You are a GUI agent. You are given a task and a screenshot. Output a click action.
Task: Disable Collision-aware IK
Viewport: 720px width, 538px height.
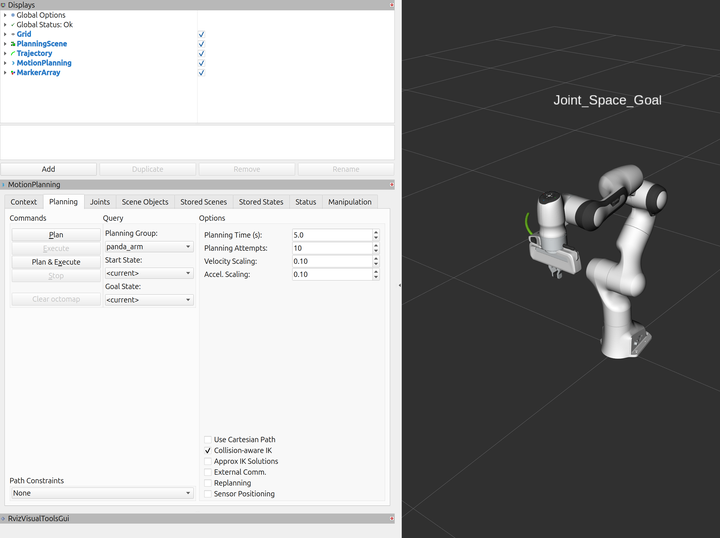[208, 450]
